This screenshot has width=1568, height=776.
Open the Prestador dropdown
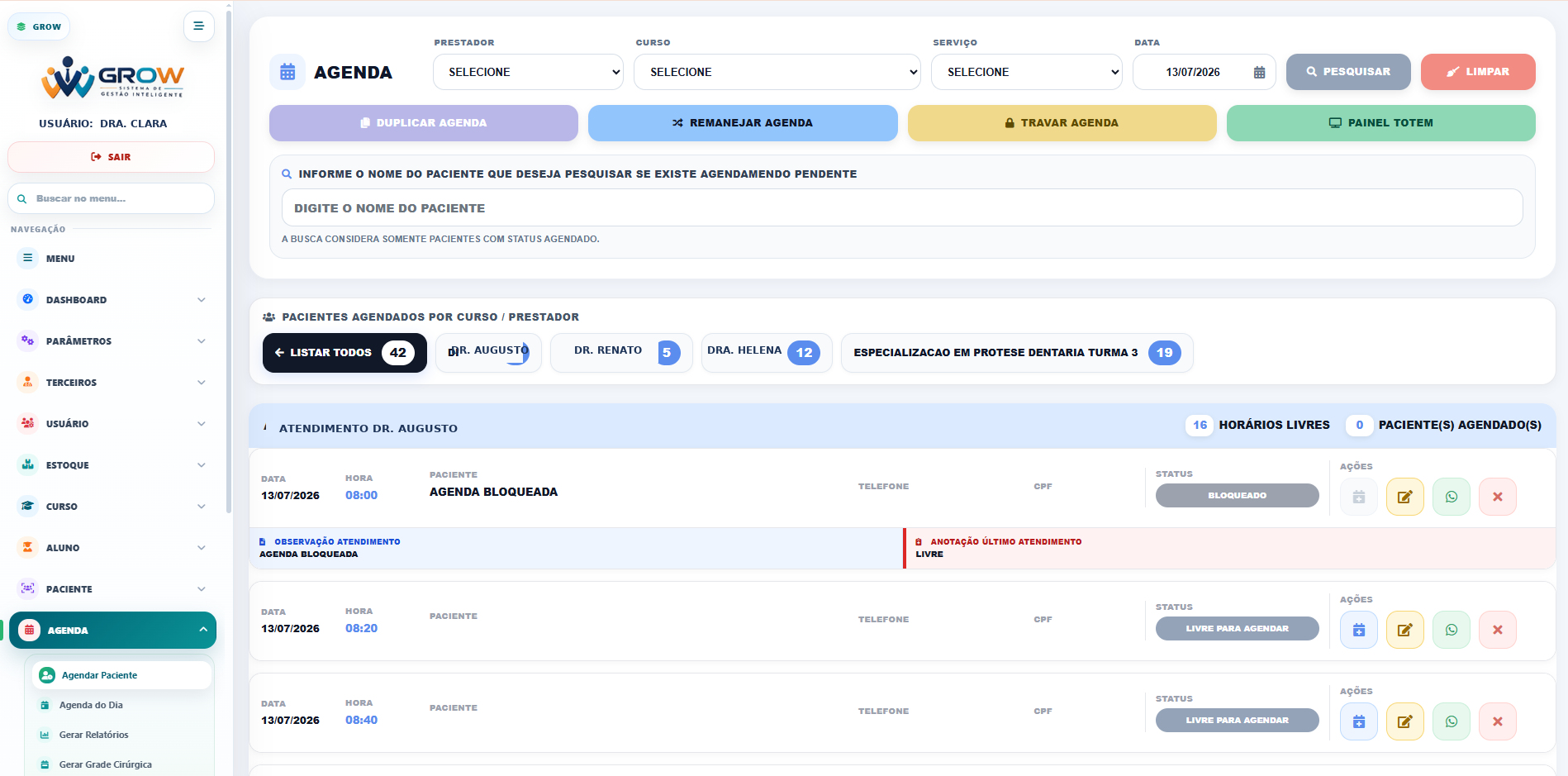pos(528,72)
